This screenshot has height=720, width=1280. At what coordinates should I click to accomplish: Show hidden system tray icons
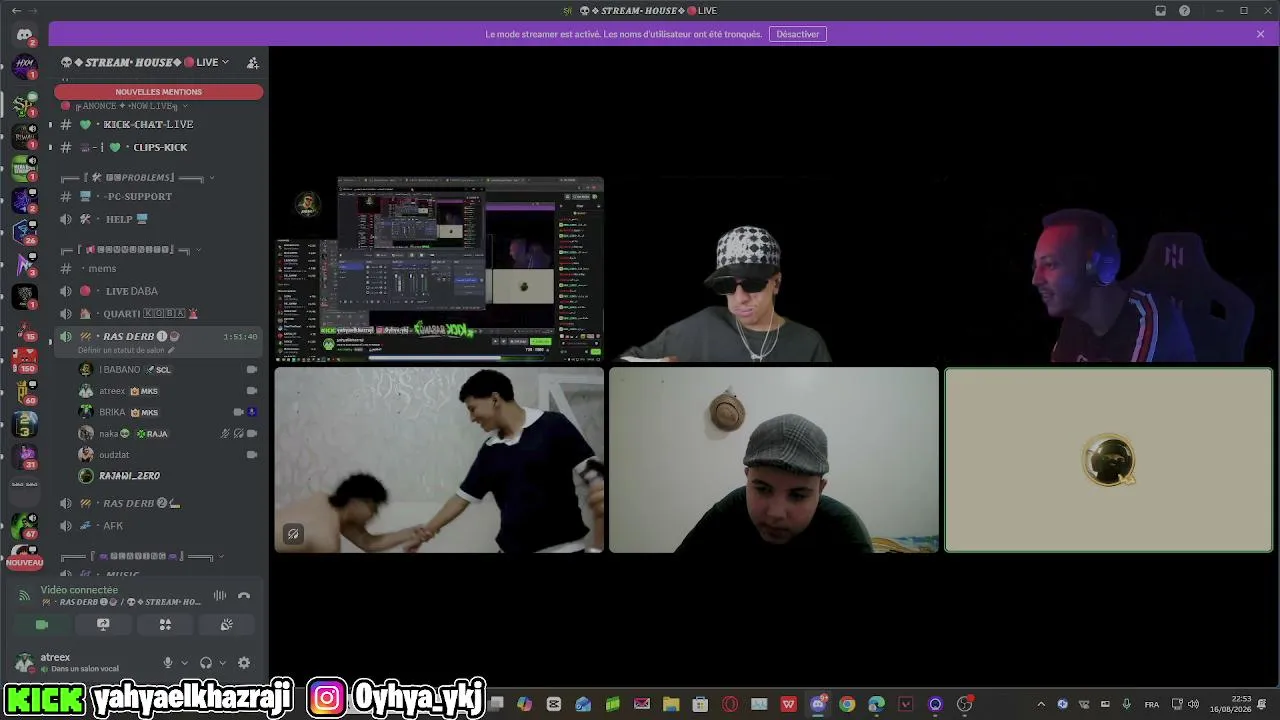point(1041,704)
